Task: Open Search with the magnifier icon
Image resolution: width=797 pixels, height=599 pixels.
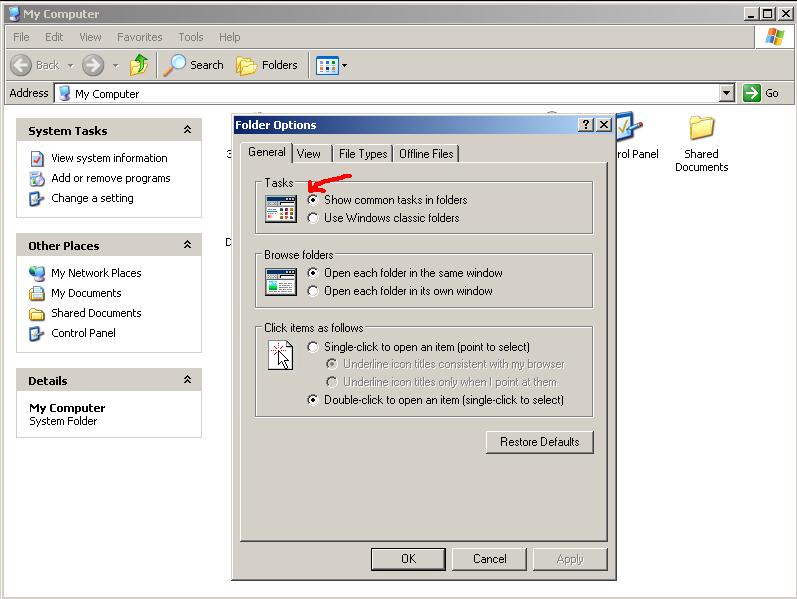Action: pos(174,65)
